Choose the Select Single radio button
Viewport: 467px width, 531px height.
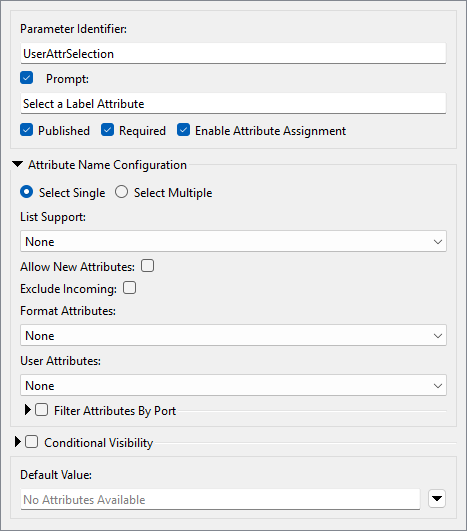click(x=26, y=192)
